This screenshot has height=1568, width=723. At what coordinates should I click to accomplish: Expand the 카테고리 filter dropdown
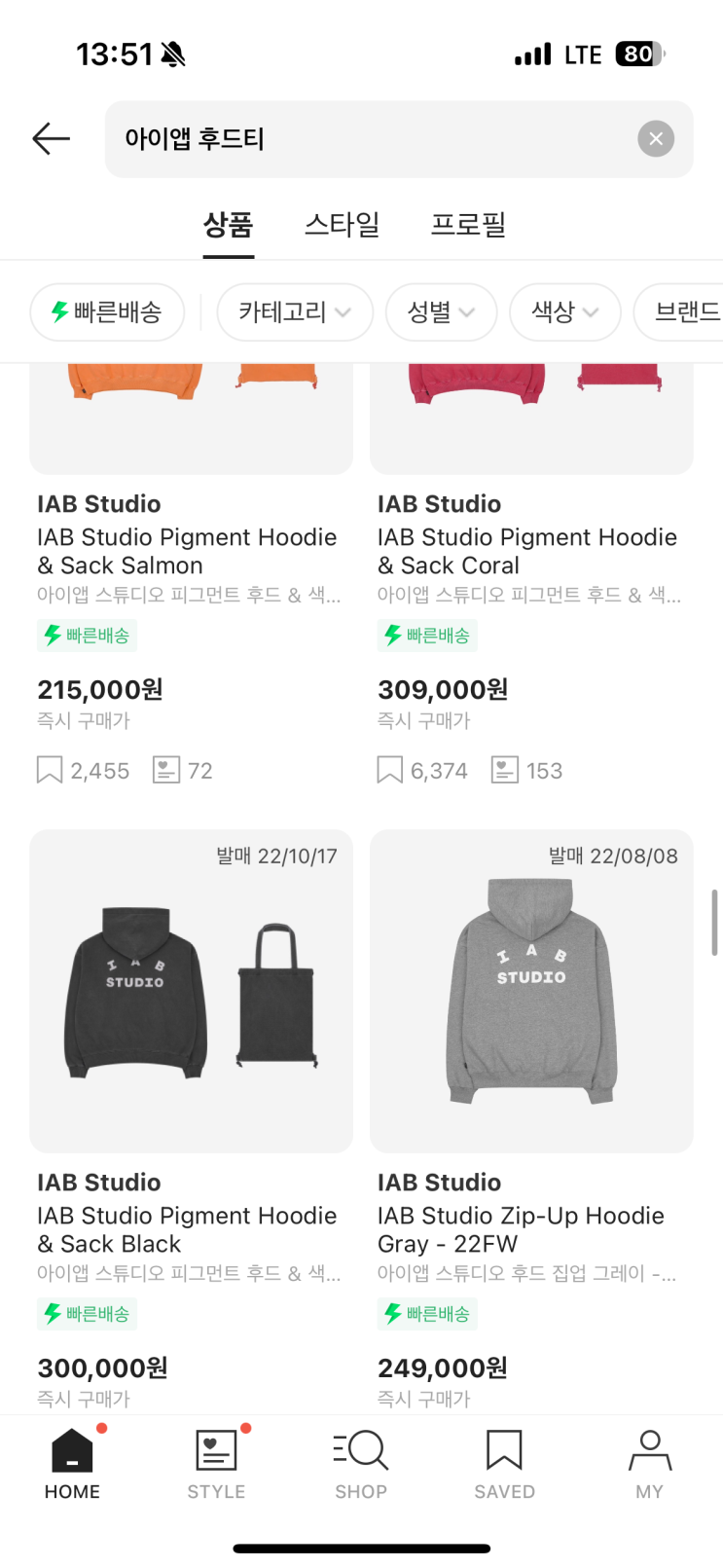point(294,312)
